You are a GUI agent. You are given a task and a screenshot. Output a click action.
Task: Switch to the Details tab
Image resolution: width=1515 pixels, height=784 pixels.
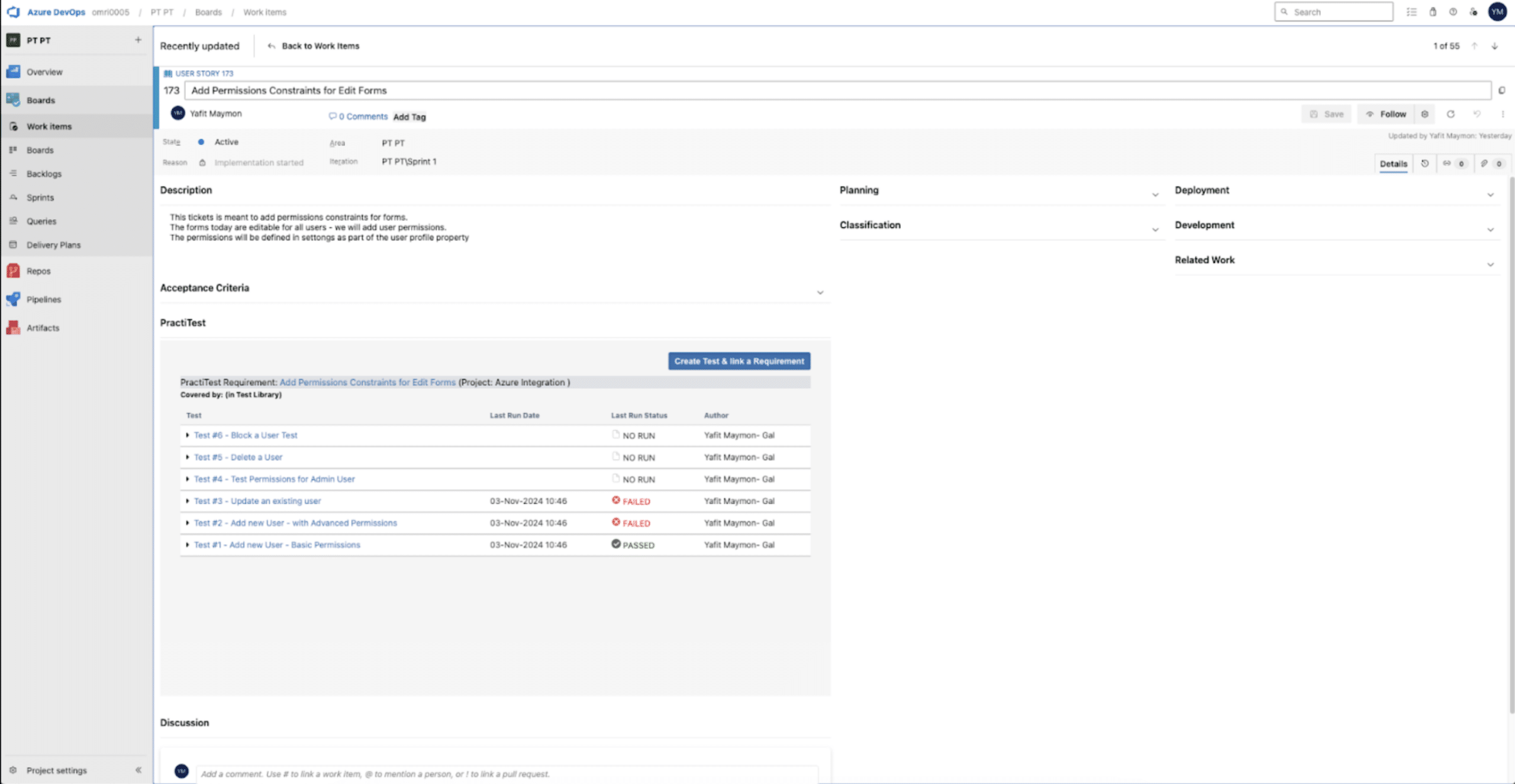[x=1393, y=164]
